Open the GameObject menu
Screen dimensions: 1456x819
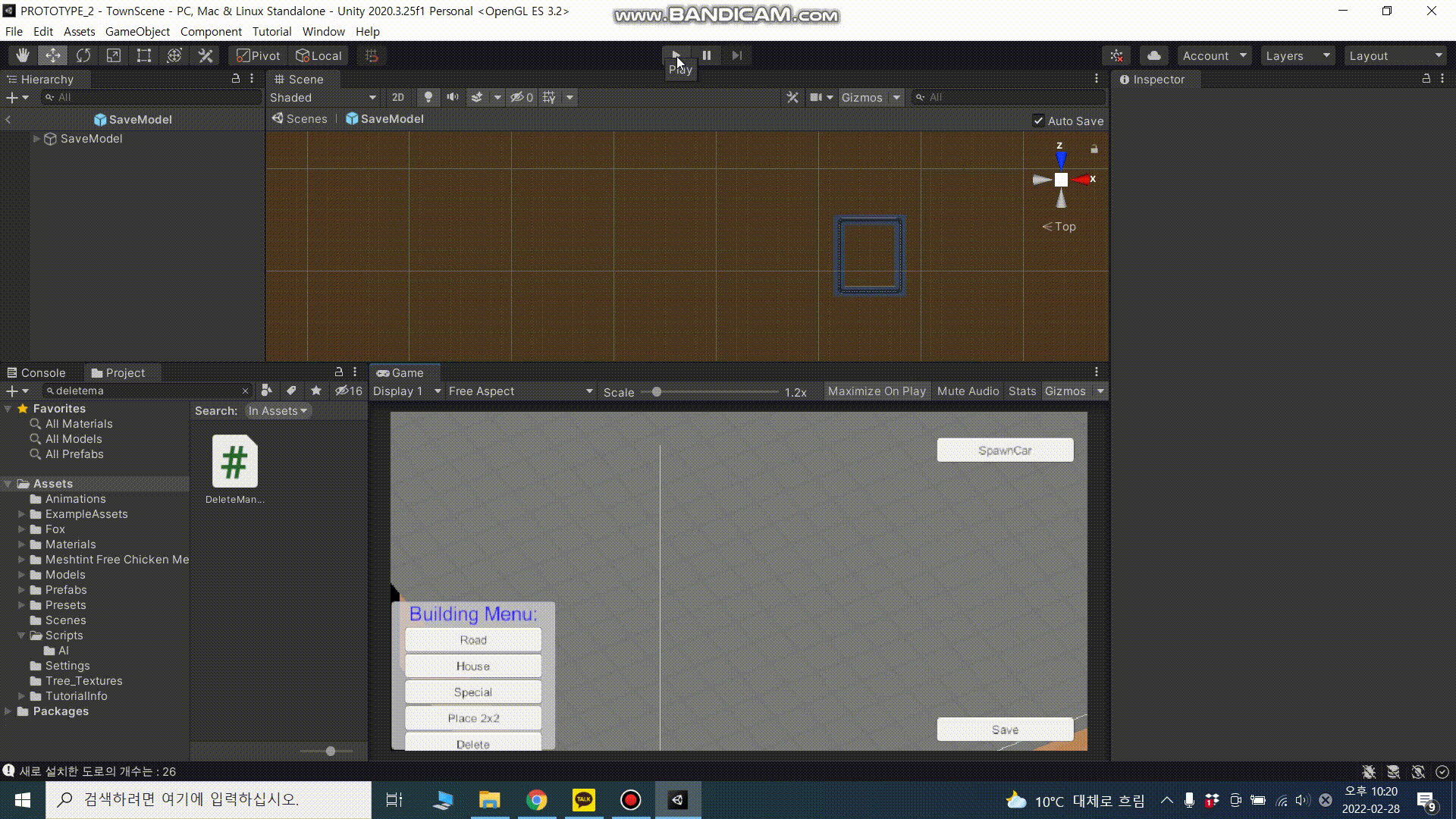[x=137, y=32]
